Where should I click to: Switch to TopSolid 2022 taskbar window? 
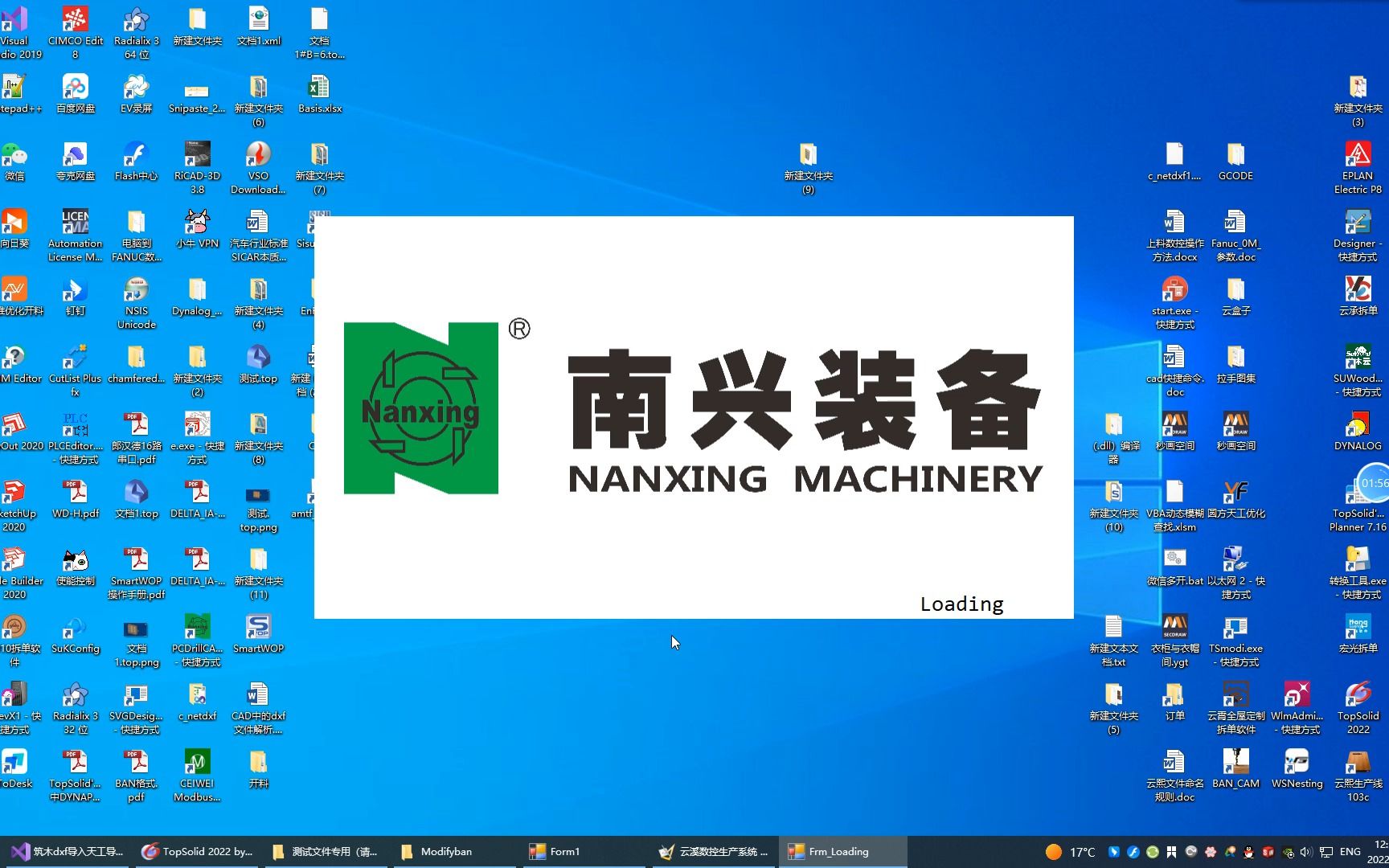coord(197,851)
